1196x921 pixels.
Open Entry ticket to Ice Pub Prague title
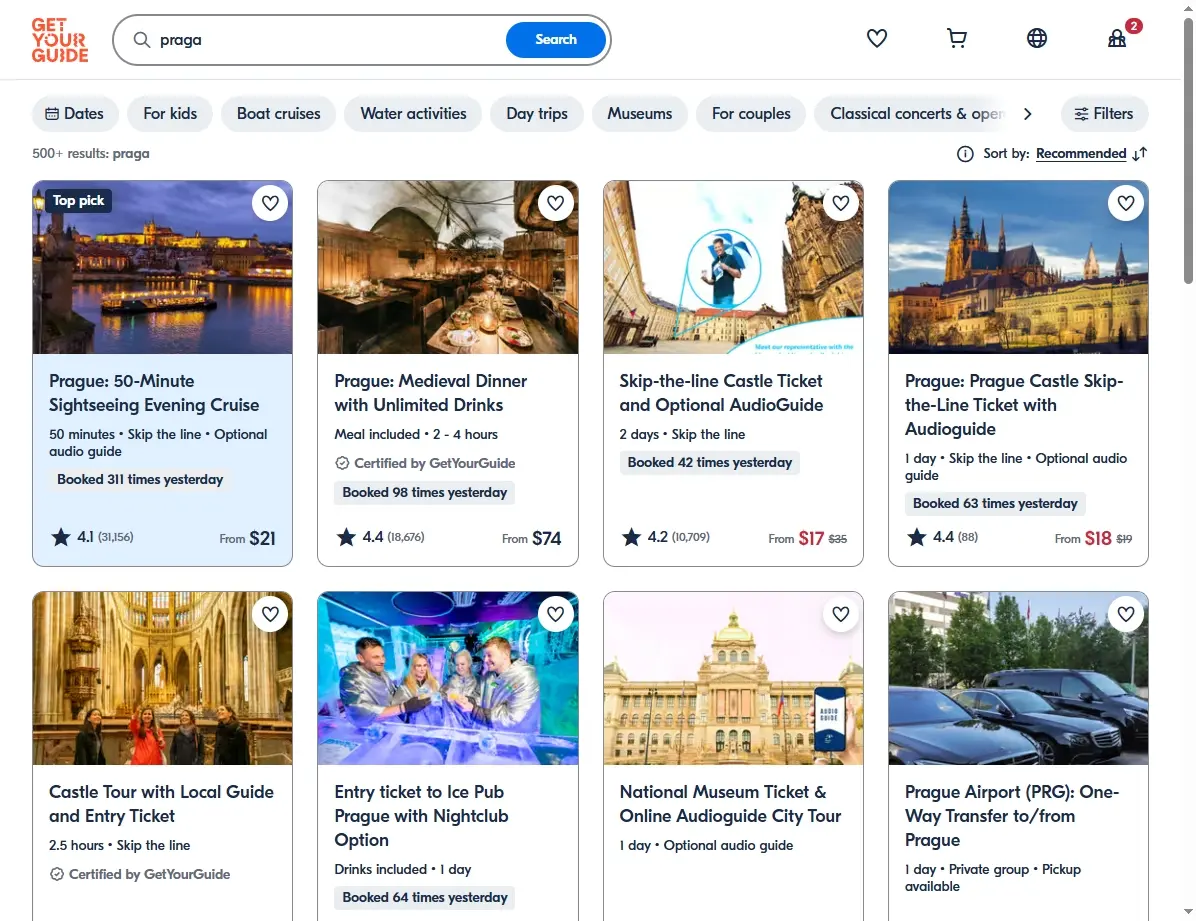pyautogui.click(x=421, y=816)
